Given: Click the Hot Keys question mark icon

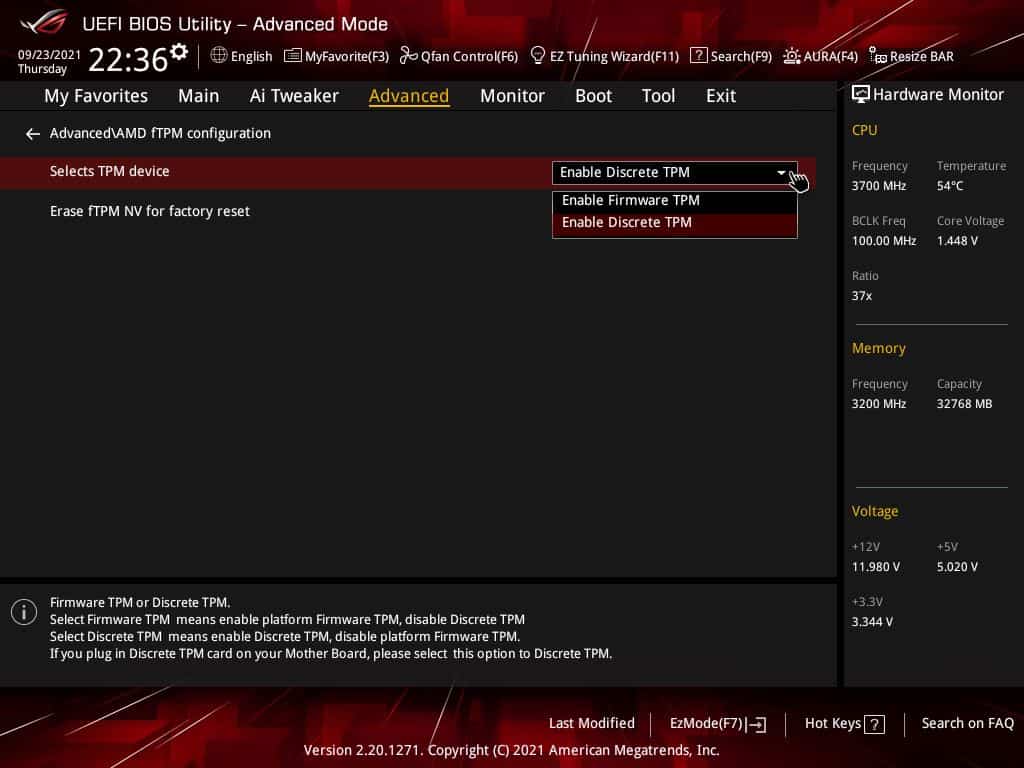Looking at the screenshot, I should (874, 724).
